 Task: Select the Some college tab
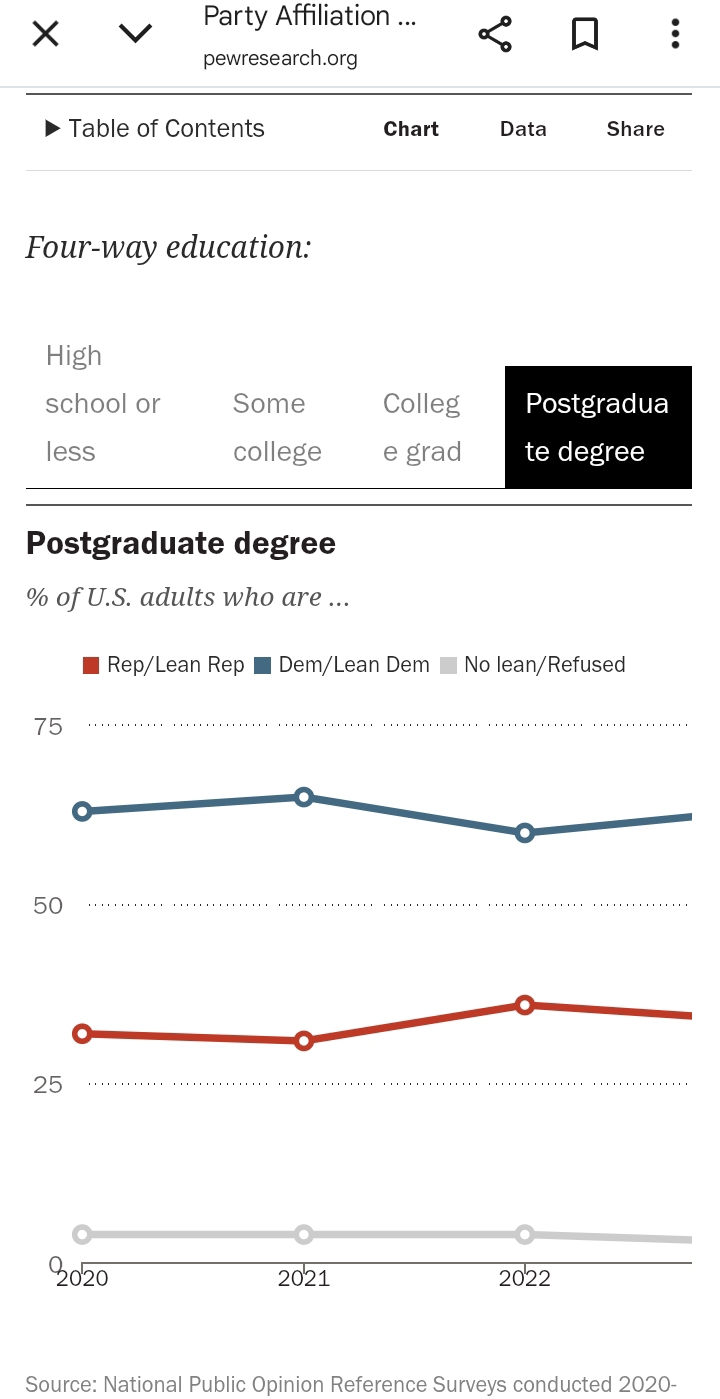pyautogui.click(x=277, y=428)
